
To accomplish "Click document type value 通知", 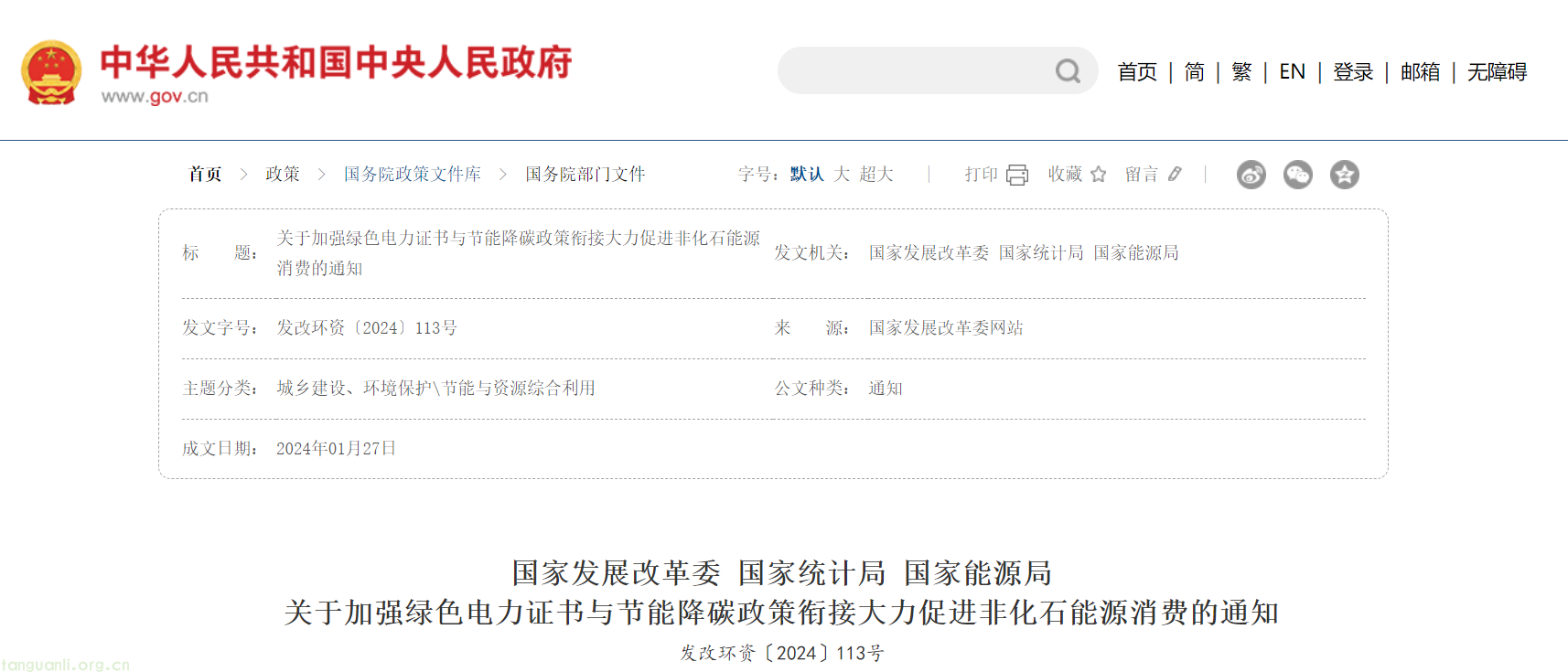I will [886, 388].
